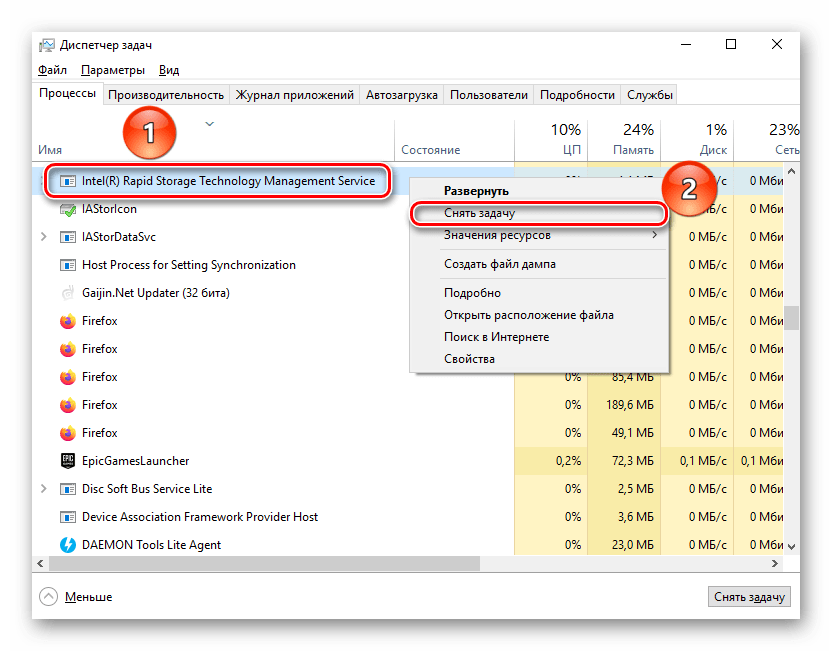This screenshot has height=651, width=832.
Task: Click the IAStorIcon process icon
Action: [68, 209]
